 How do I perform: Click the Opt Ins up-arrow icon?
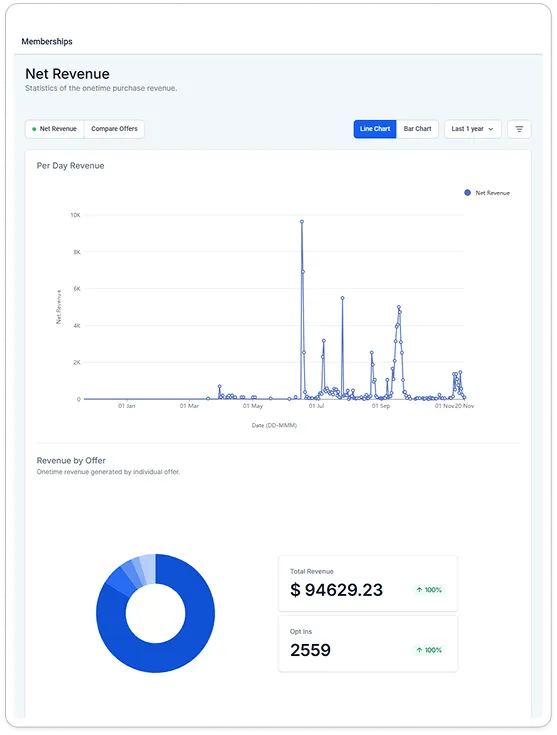[x=419, y=650]
